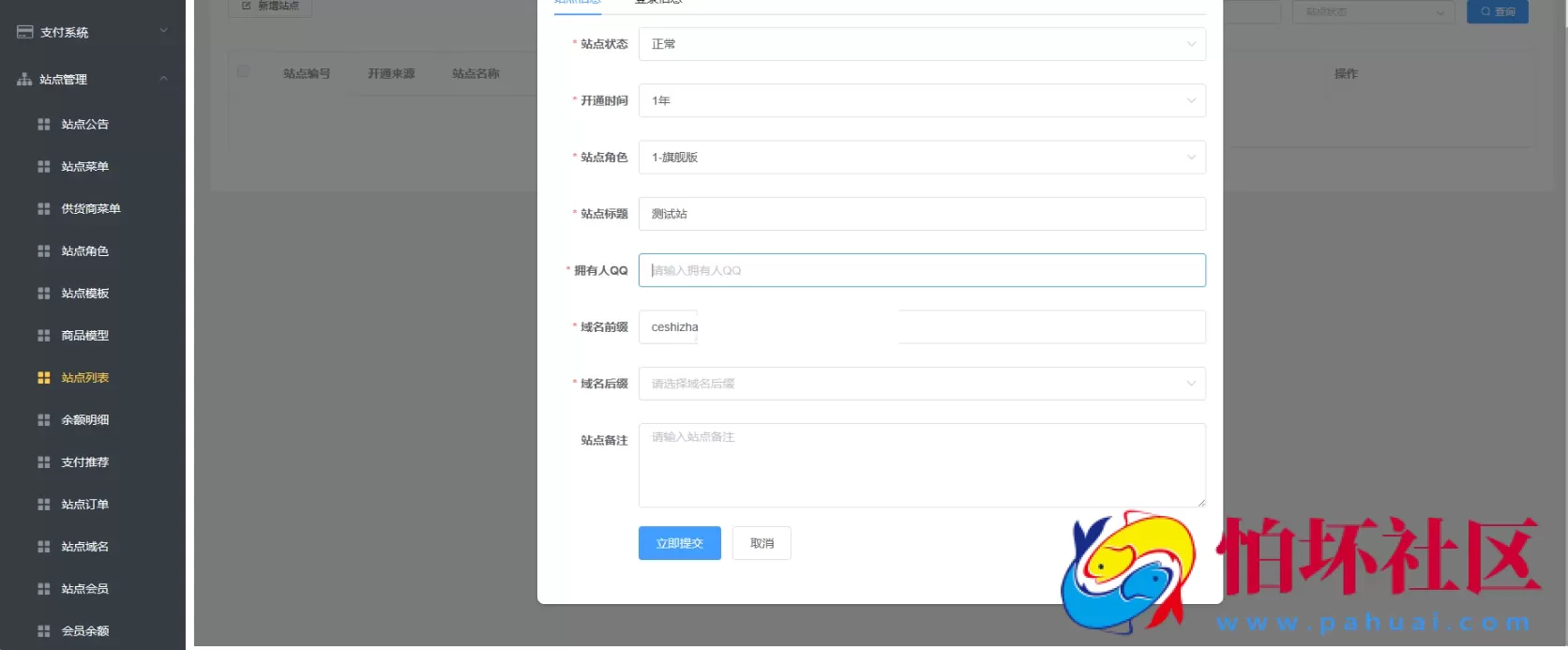Click the 操作 column header
The image size is (1568, 650).
[1346, 73]
